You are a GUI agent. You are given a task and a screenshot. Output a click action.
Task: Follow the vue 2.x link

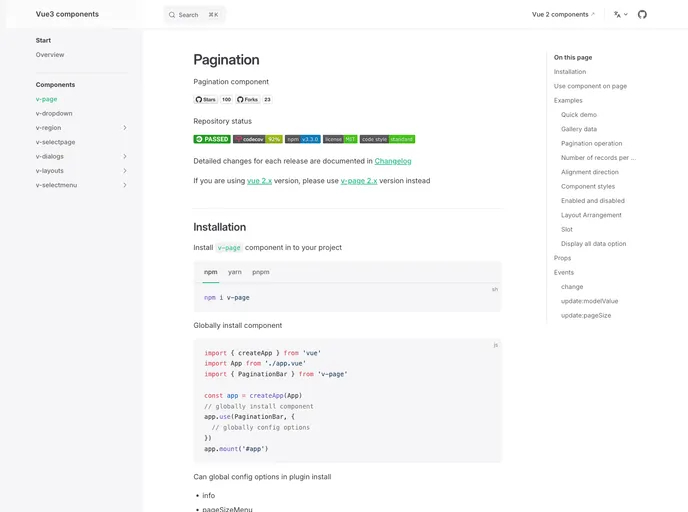[x=259, y=181]
